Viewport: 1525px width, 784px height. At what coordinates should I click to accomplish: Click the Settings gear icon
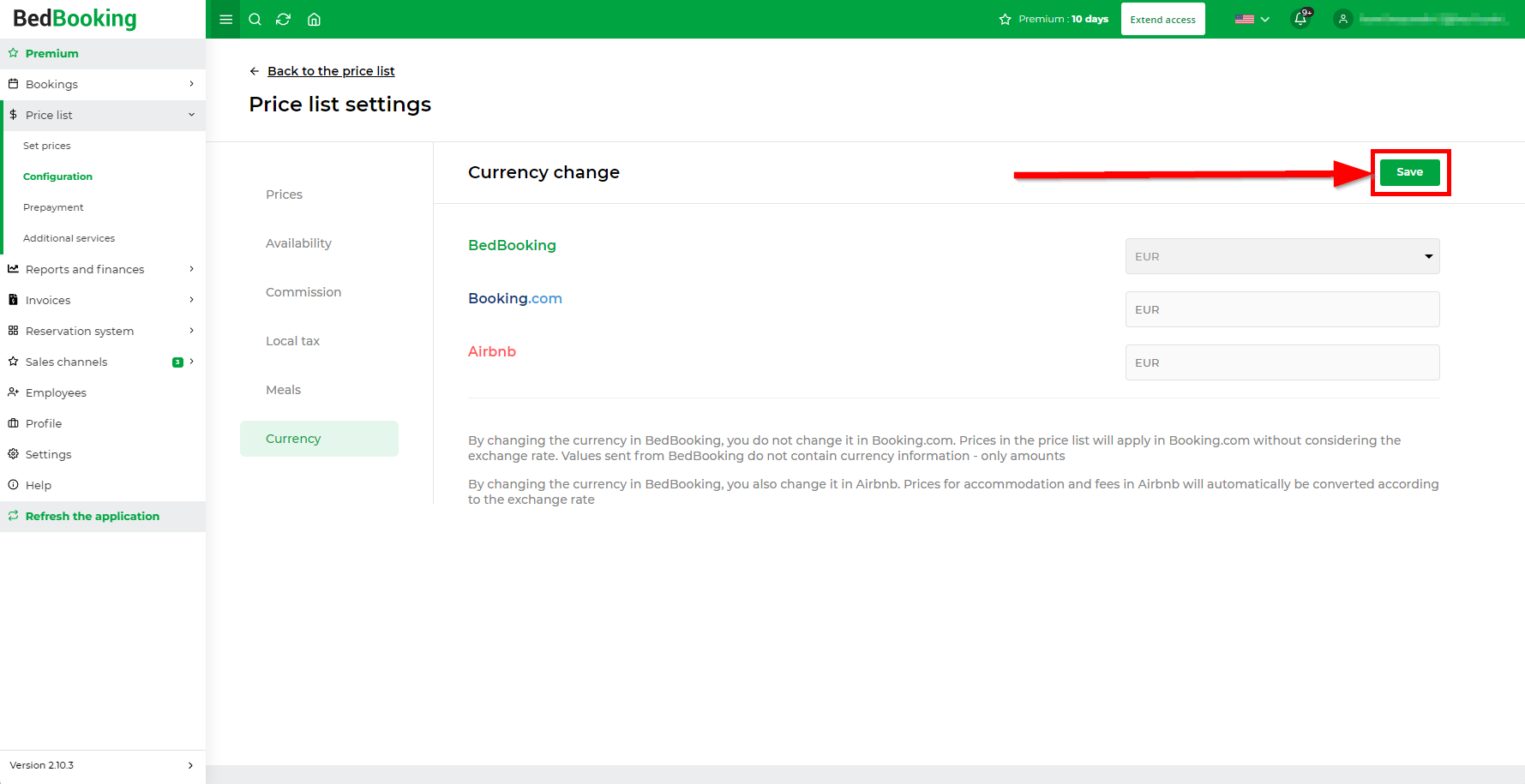(x=13, y=454)
